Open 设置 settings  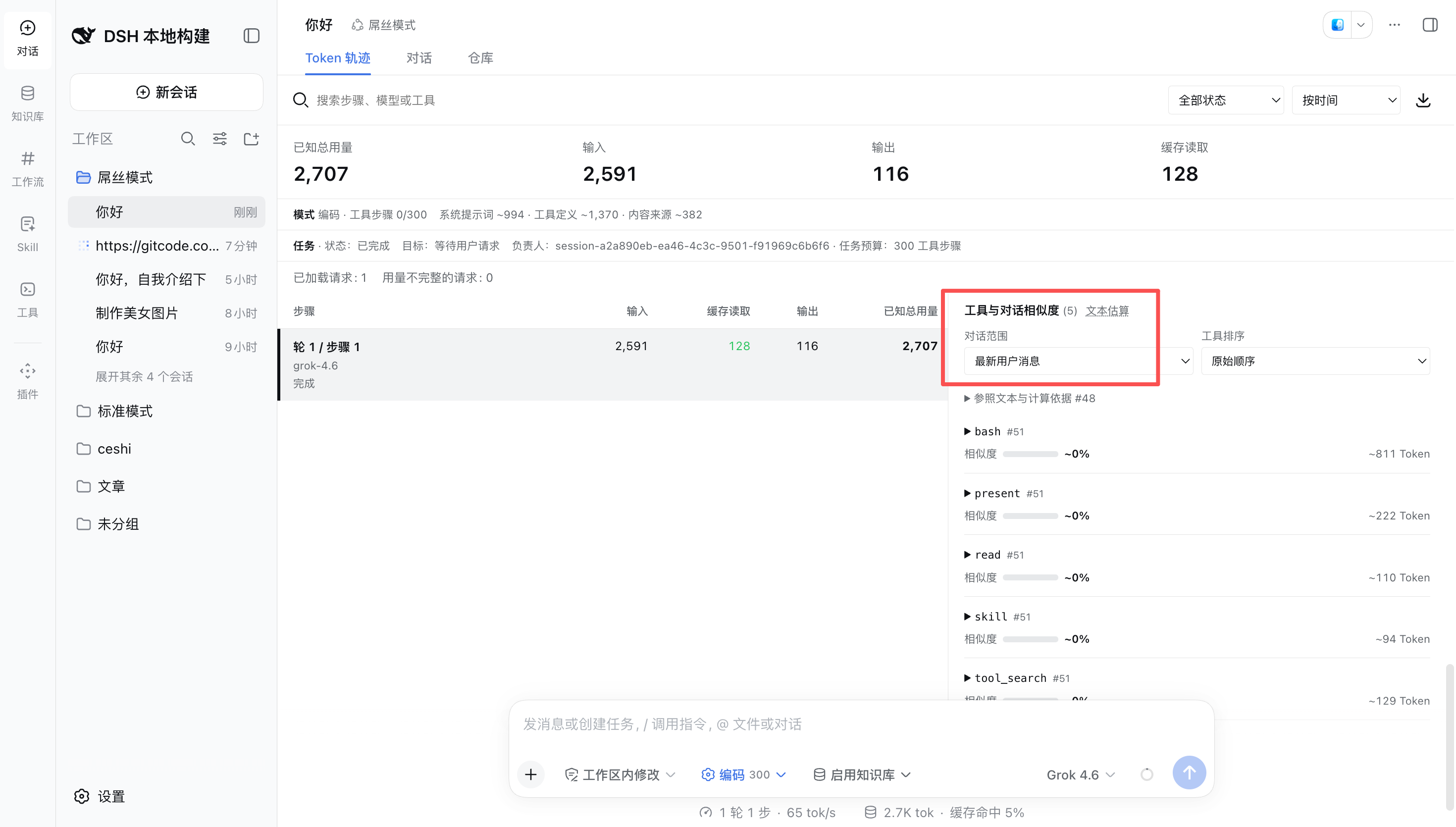(x=100, y=796)
